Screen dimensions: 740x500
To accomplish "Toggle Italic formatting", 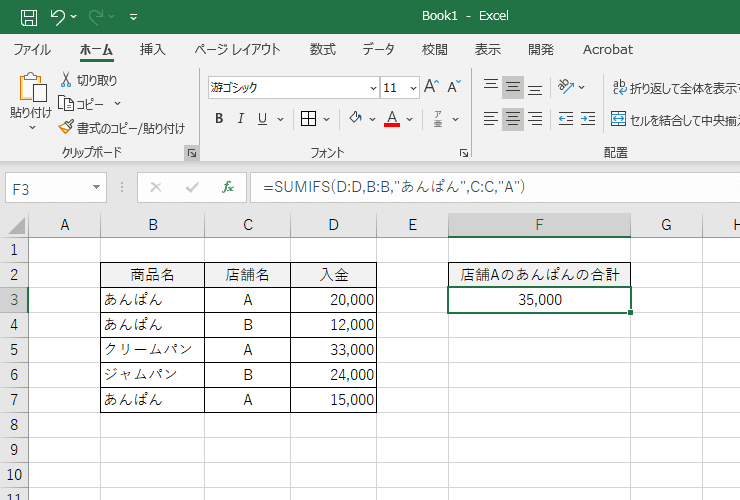I will pos(241,119).
